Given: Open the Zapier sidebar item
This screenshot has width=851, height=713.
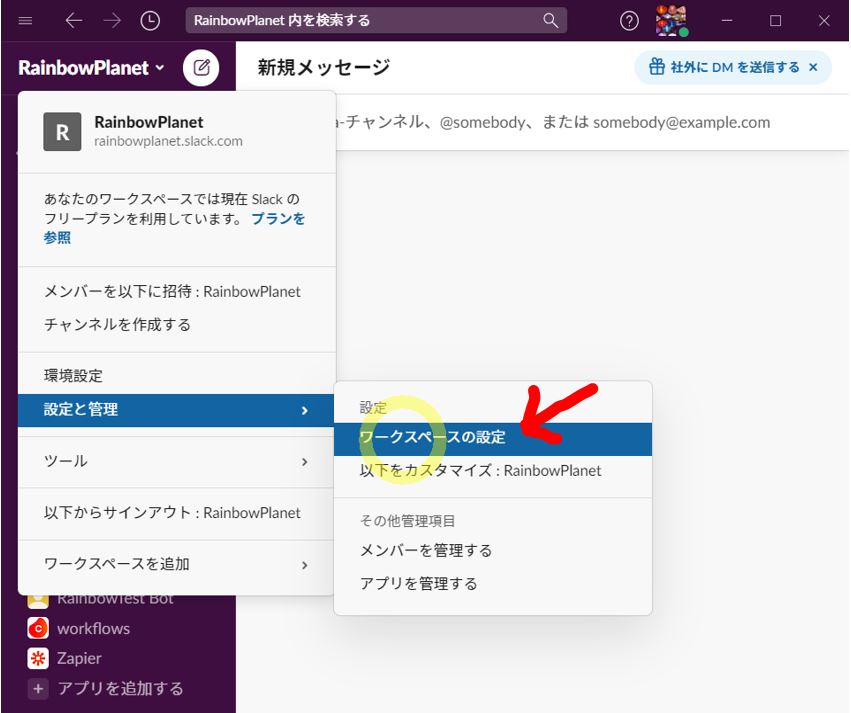Looking at the screenshot, I should click(x=79, y=658).
